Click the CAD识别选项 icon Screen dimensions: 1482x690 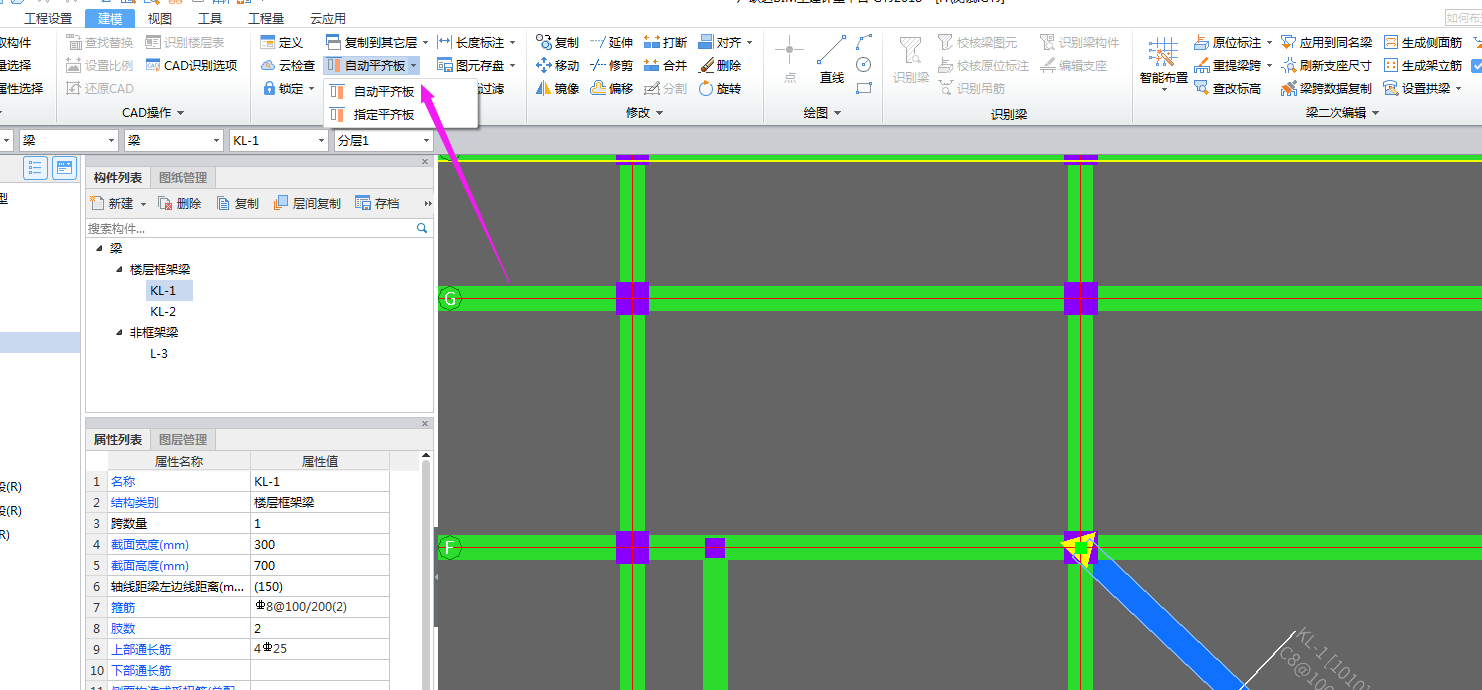pos(153,65)
